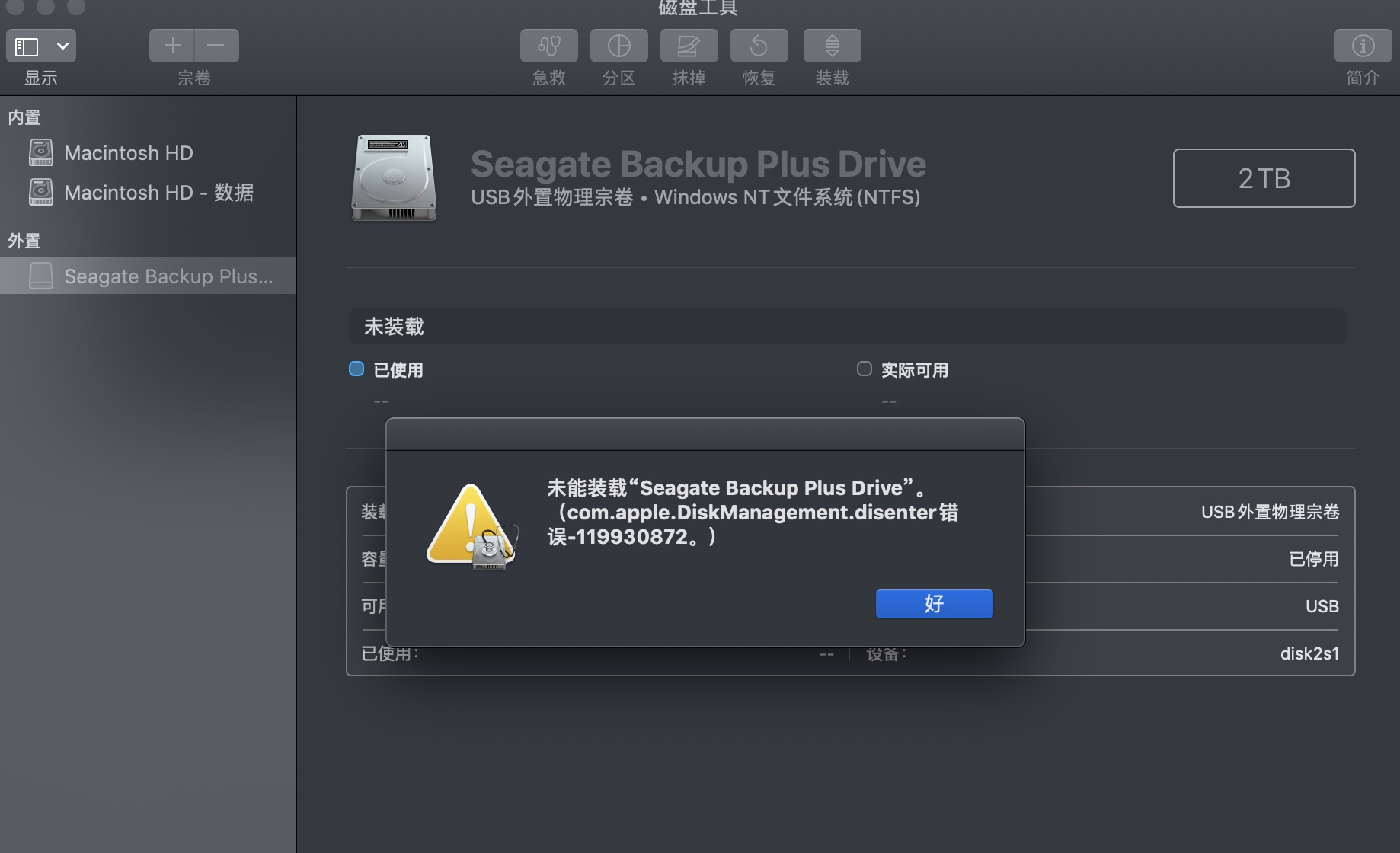The image size is (1400, 853).
Task: Select Macintosh HD - 数据 volume
Action: tap(158, 193)
